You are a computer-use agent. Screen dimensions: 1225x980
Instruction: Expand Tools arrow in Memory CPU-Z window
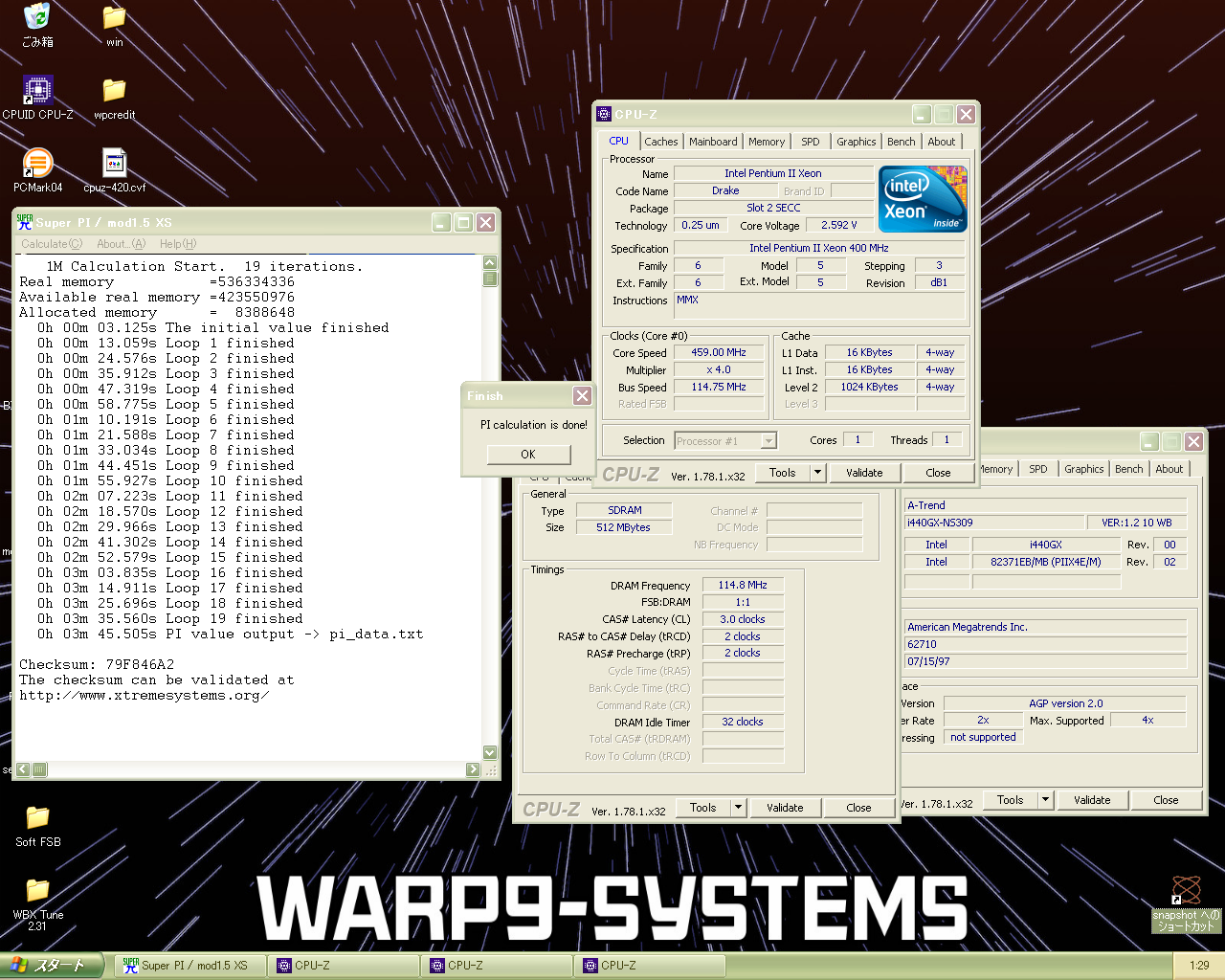[x=738, y=808]
